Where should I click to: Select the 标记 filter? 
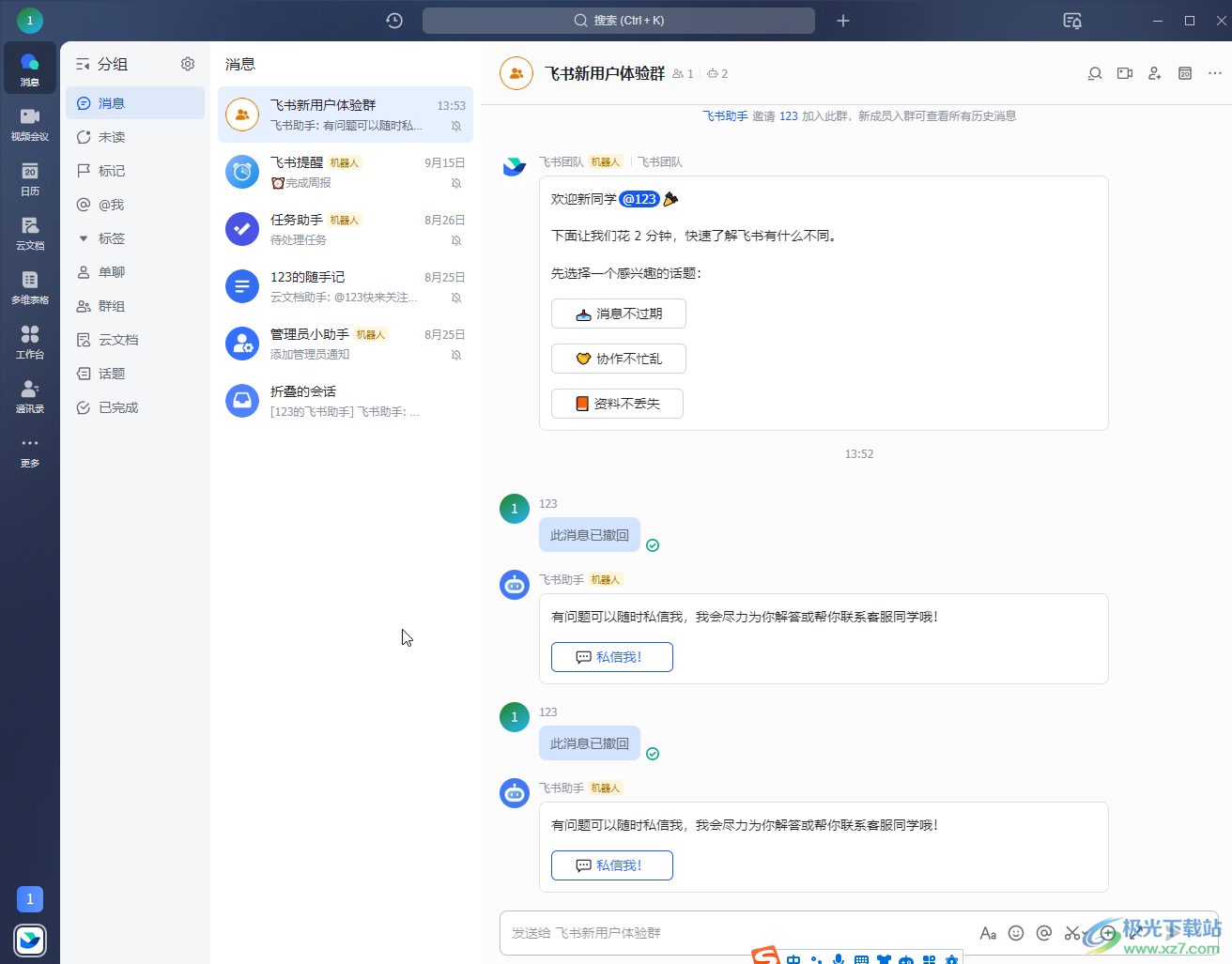click(135, 171)
